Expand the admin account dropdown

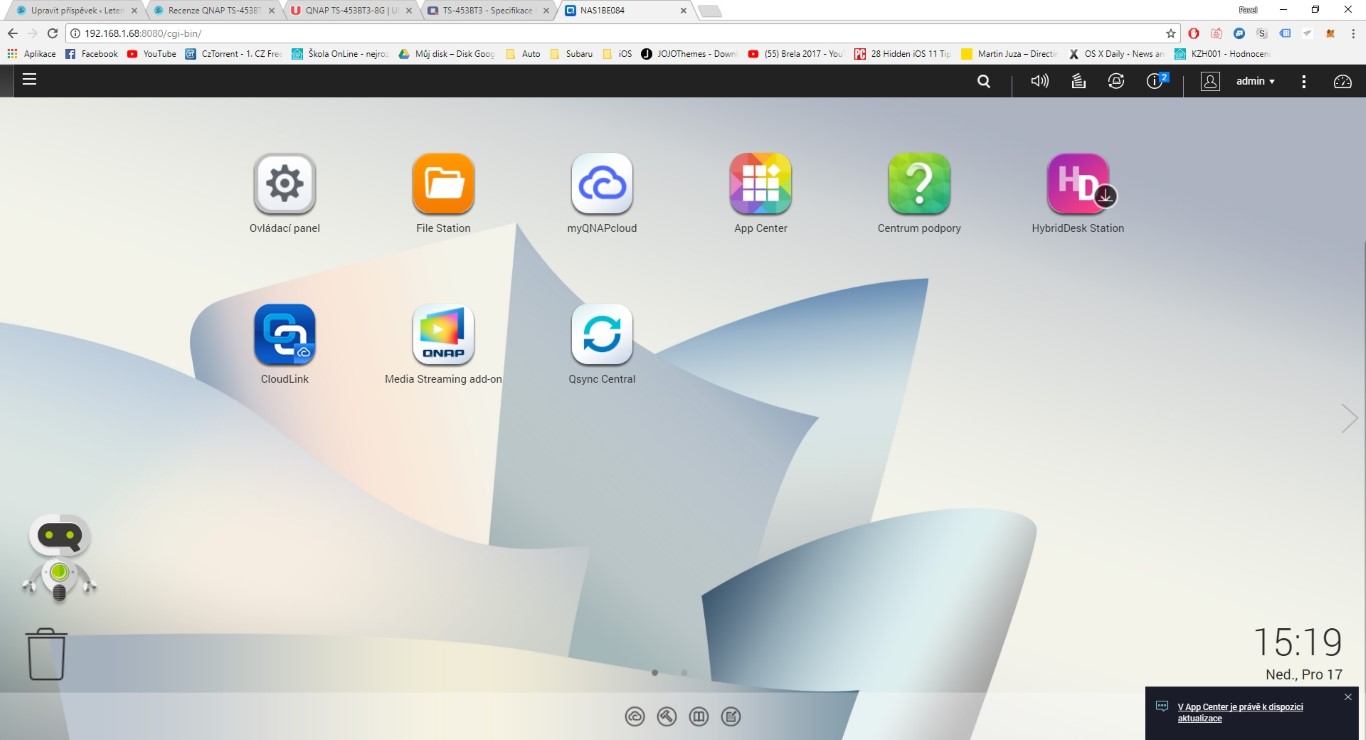(1255, 81)
